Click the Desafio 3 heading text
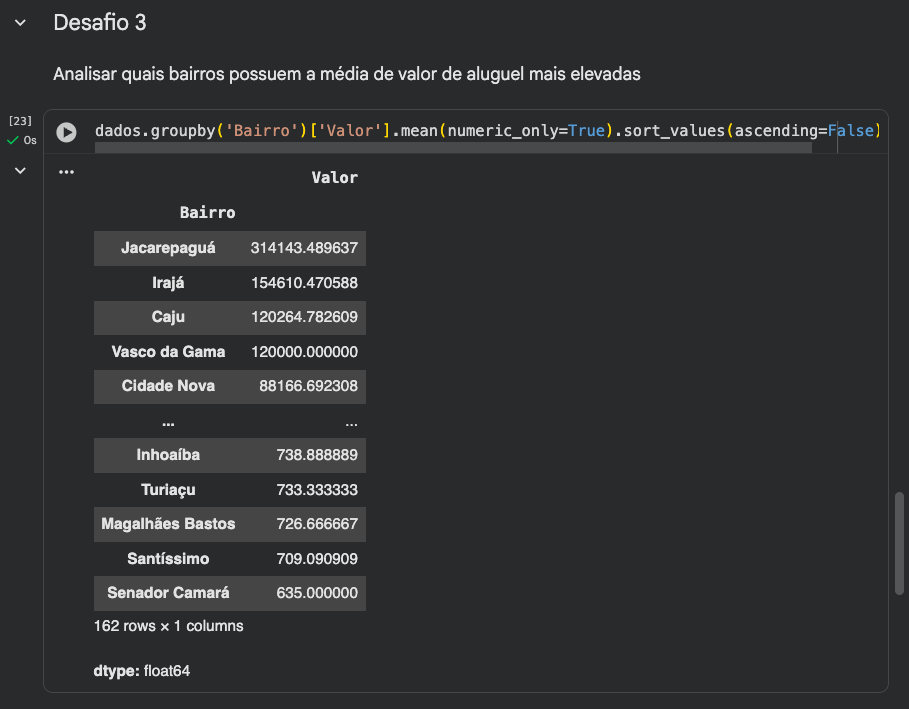Image resolution: width=909 pixels, height=709 pixels. point(100,22)
